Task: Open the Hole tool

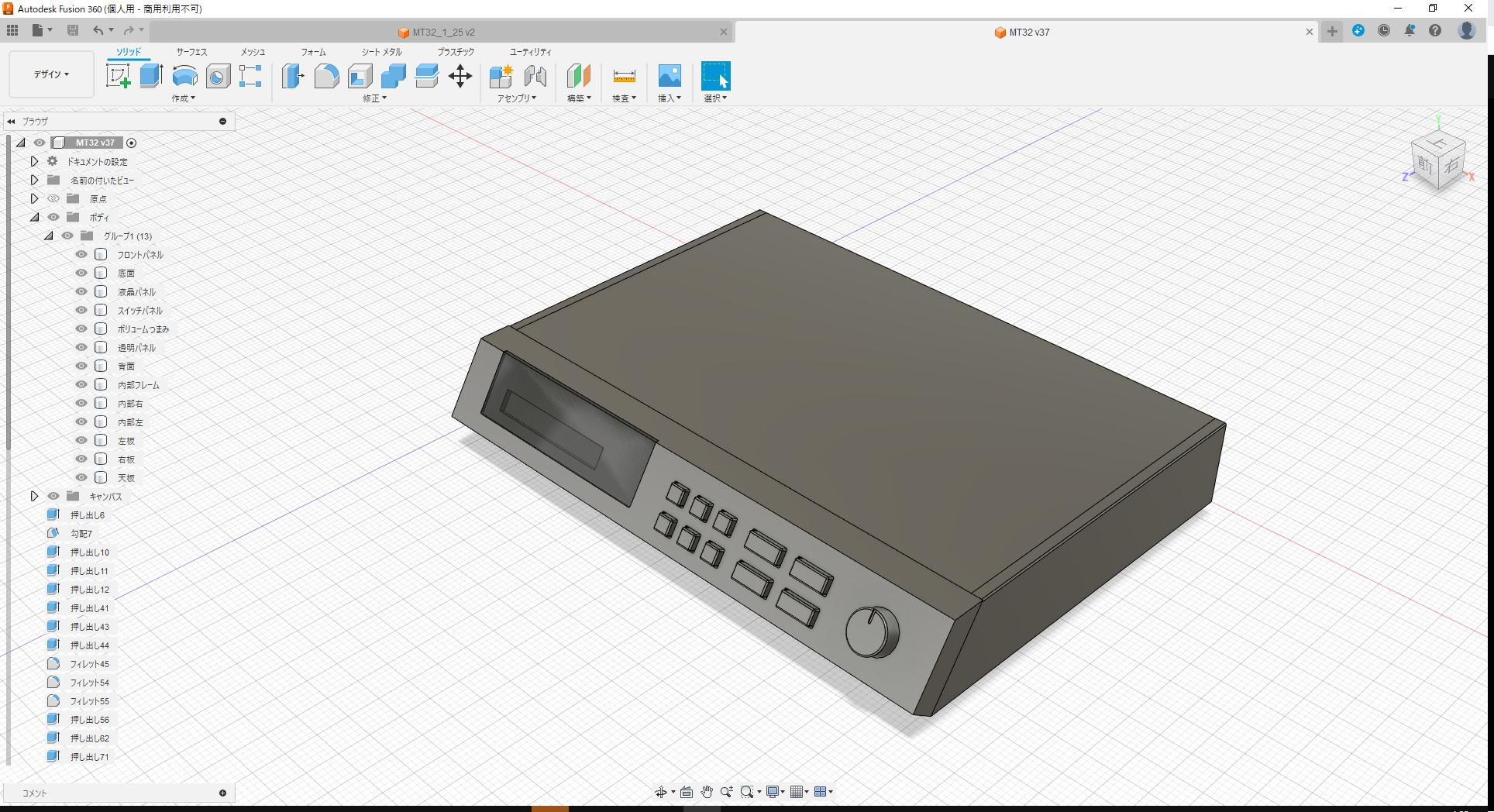Action: (x=218, y=75)
